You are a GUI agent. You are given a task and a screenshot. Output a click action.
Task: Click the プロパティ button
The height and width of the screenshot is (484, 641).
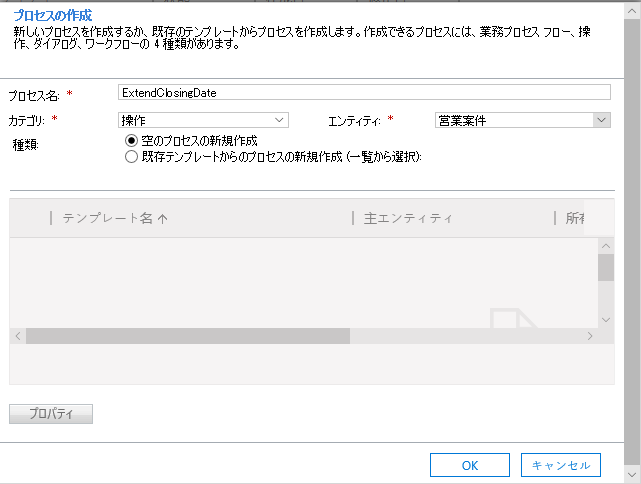[x=51, y=414]
